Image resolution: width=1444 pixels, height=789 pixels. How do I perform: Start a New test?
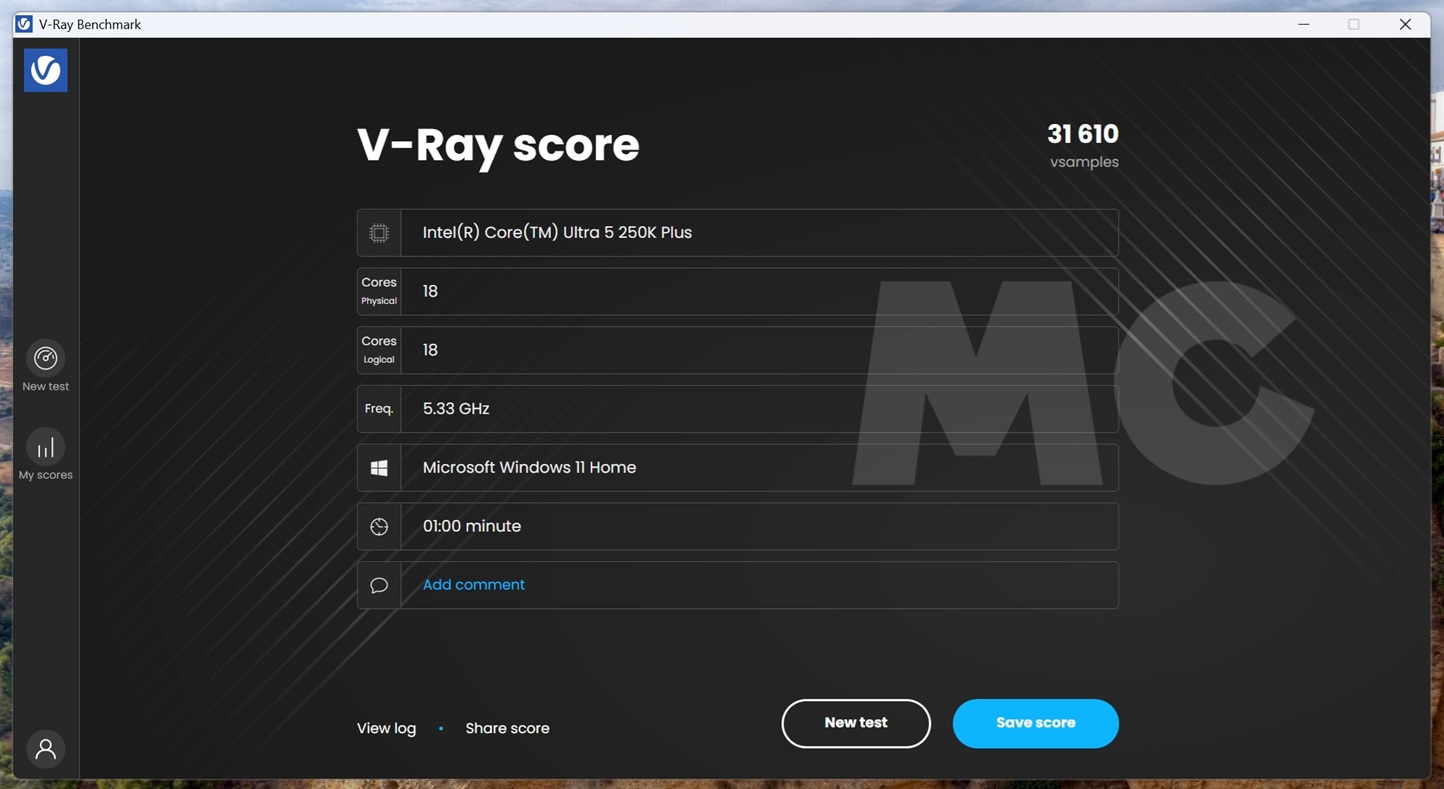855,722
